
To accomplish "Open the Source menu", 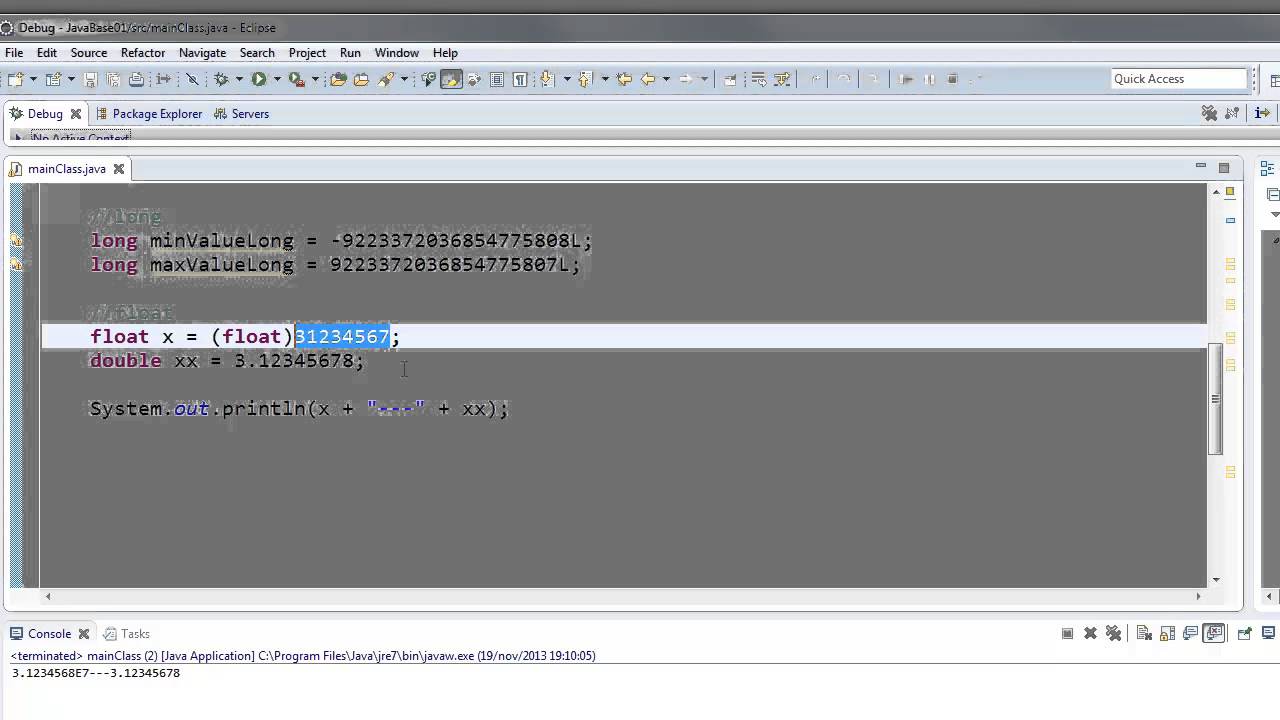I will click(x=89, y=53).
